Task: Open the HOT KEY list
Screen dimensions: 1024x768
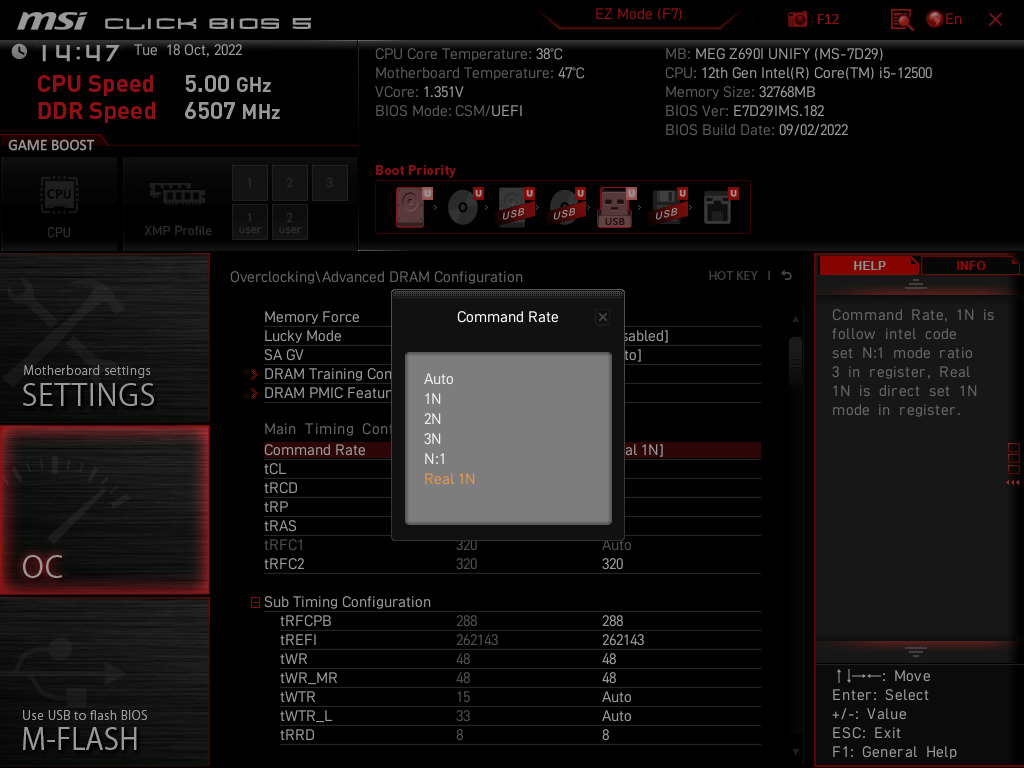Action: [733, 276]
